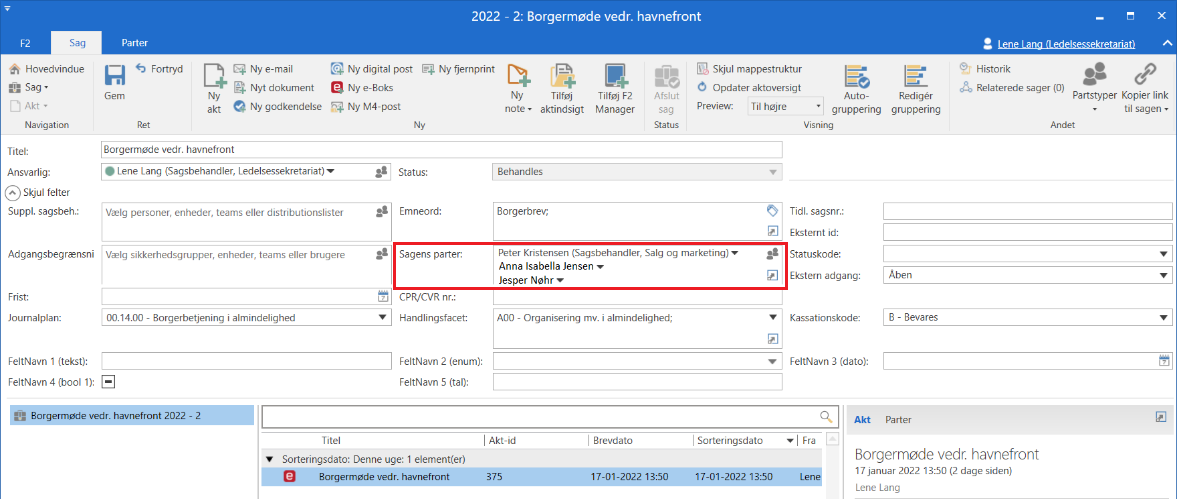The width and height of the screenshot is (1177, 499).
Task: Select the Borgermøde vedr. havnefront tree item
Action: pos(115,415)
